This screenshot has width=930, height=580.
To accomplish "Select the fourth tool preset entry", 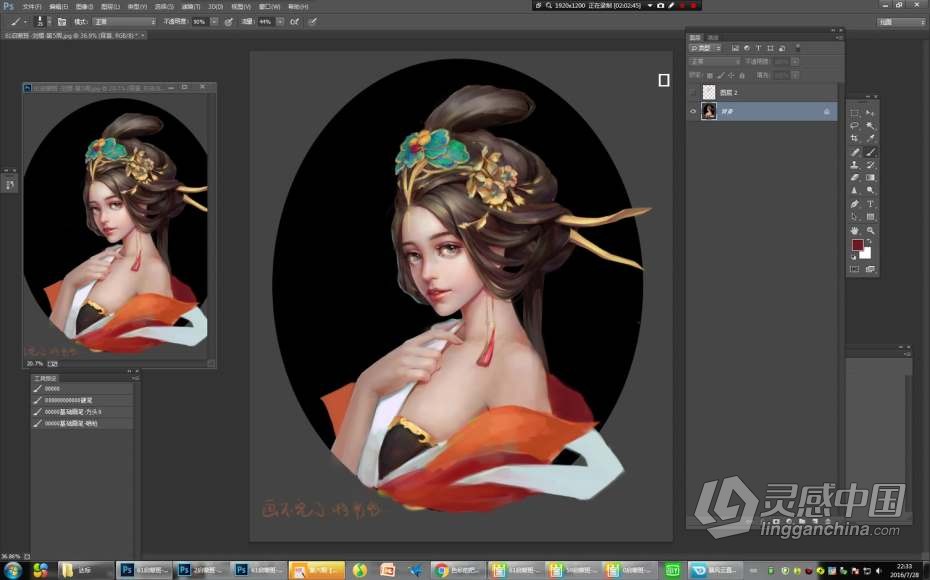I will pyautogui.click(x=82, y=423).
